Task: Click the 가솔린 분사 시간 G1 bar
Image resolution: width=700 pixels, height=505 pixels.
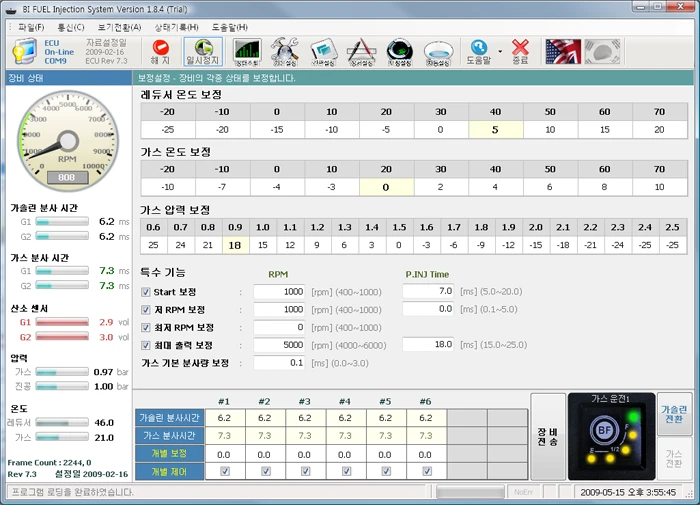Action: click(62, 221)
